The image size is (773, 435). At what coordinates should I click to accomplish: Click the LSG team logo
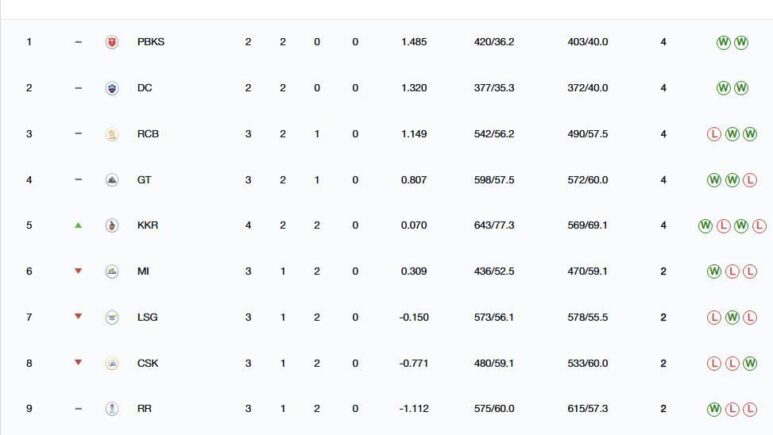(x=112, y=317)
